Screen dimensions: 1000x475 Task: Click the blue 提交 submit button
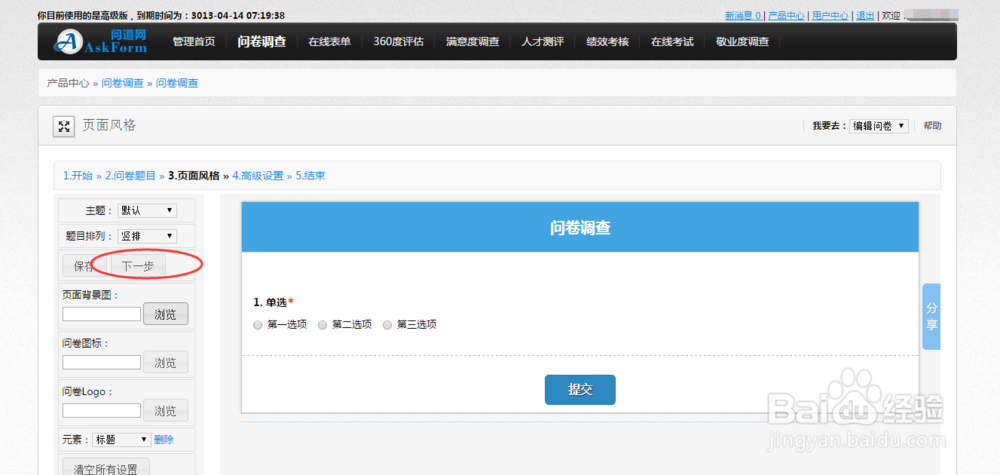(580, 390)
